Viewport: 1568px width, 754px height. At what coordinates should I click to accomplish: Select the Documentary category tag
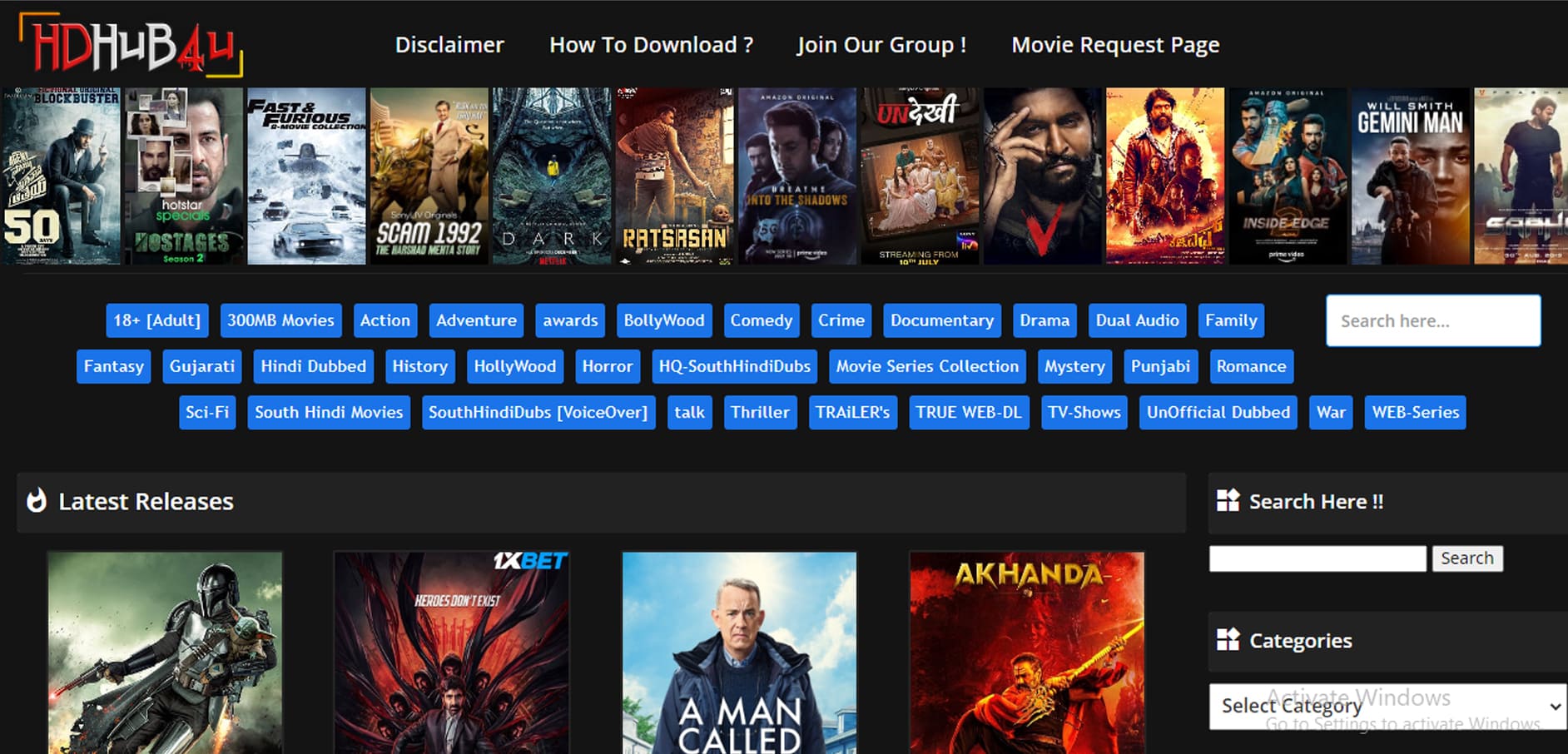tap(942, 320)
